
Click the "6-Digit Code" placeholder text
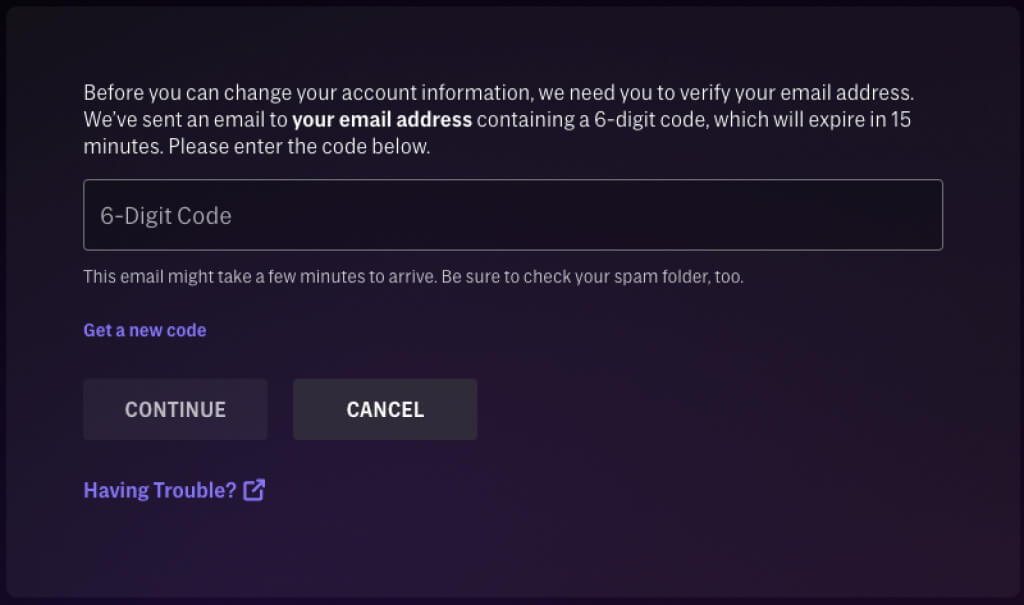(166, 215)
